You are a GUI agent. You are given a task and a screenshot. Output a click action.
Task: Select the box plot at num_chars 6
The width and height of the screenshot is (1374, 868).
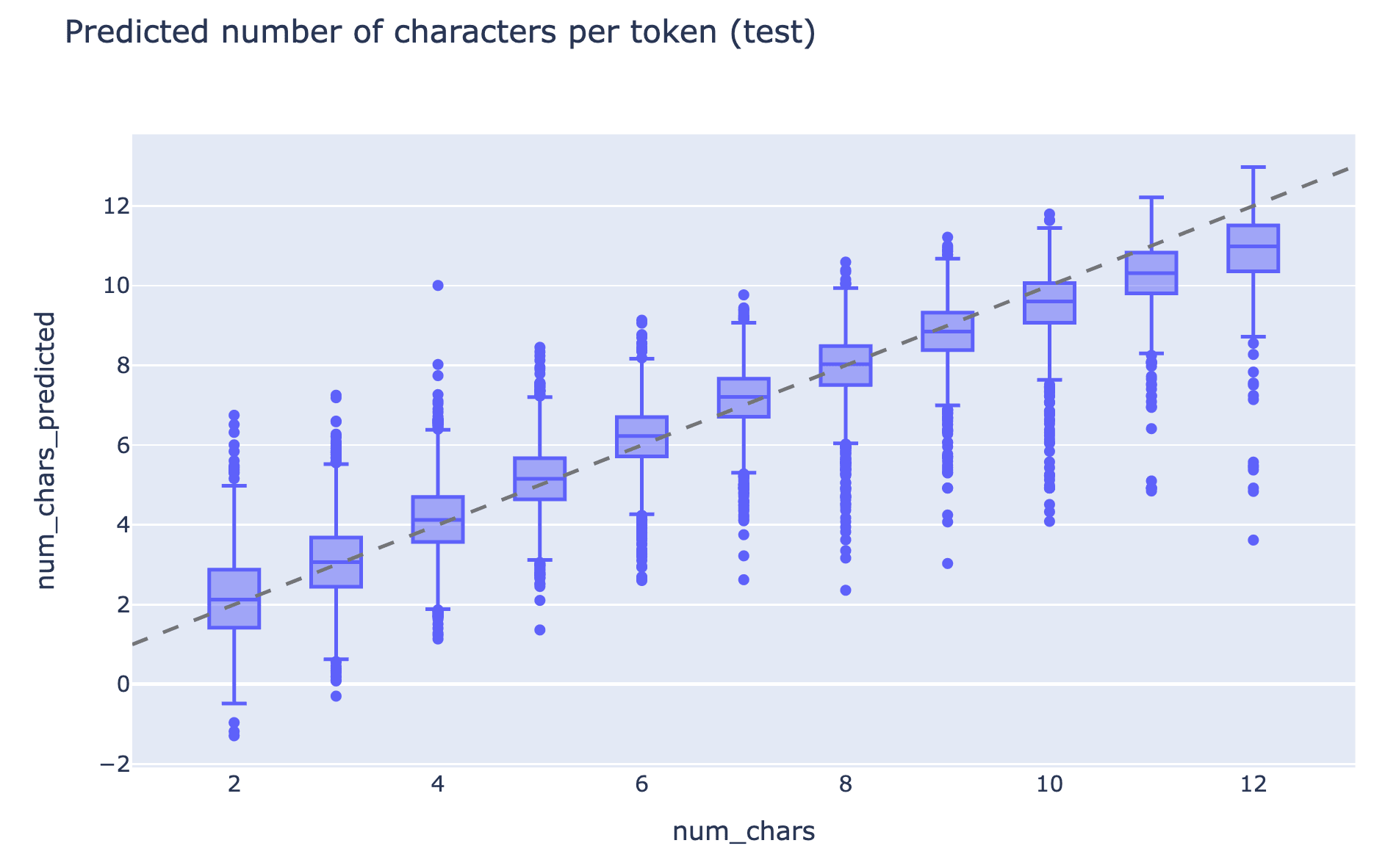coord(641,436)
